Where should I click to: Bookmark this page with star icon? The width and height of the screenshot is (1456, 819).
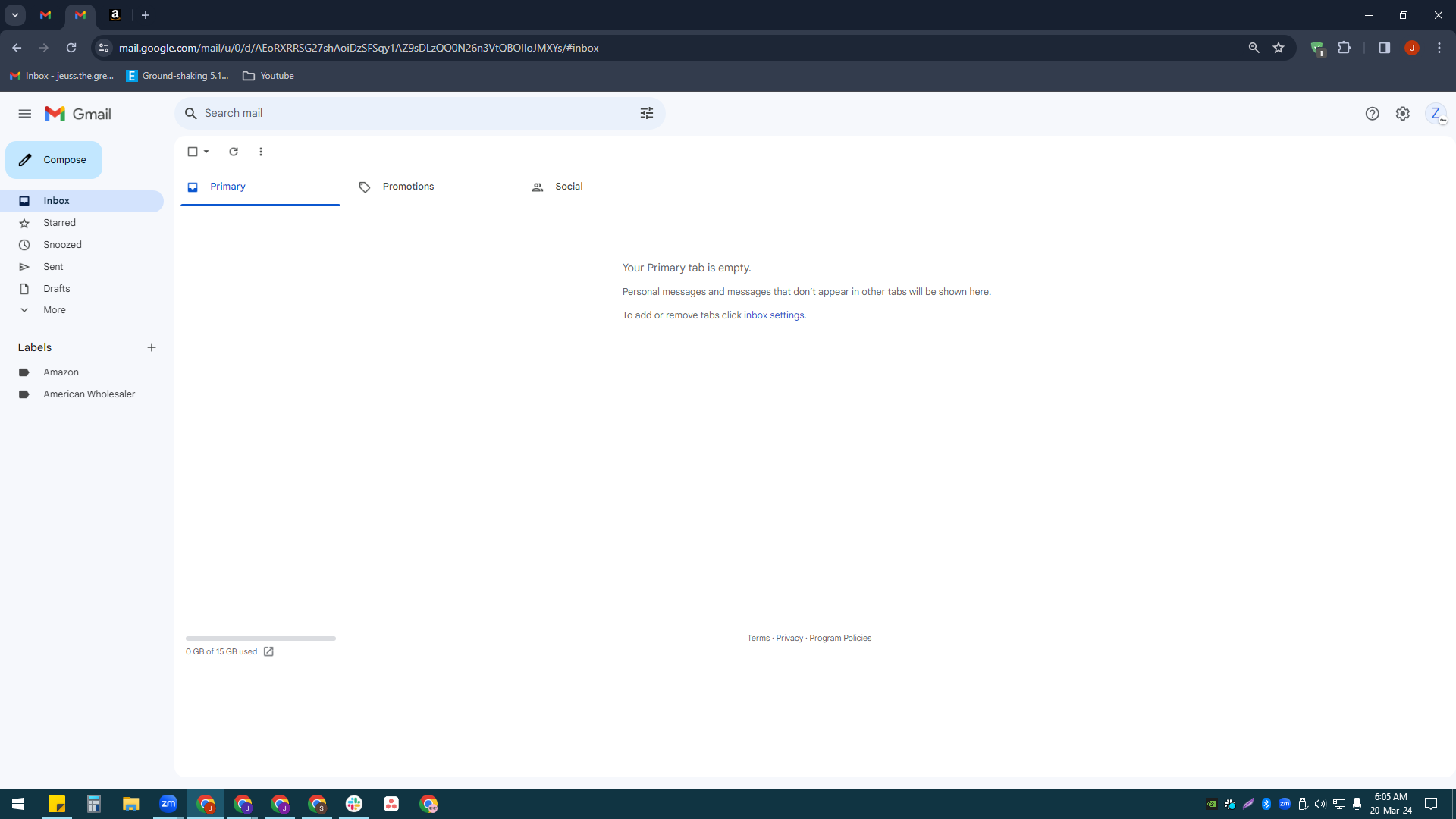1279,48
